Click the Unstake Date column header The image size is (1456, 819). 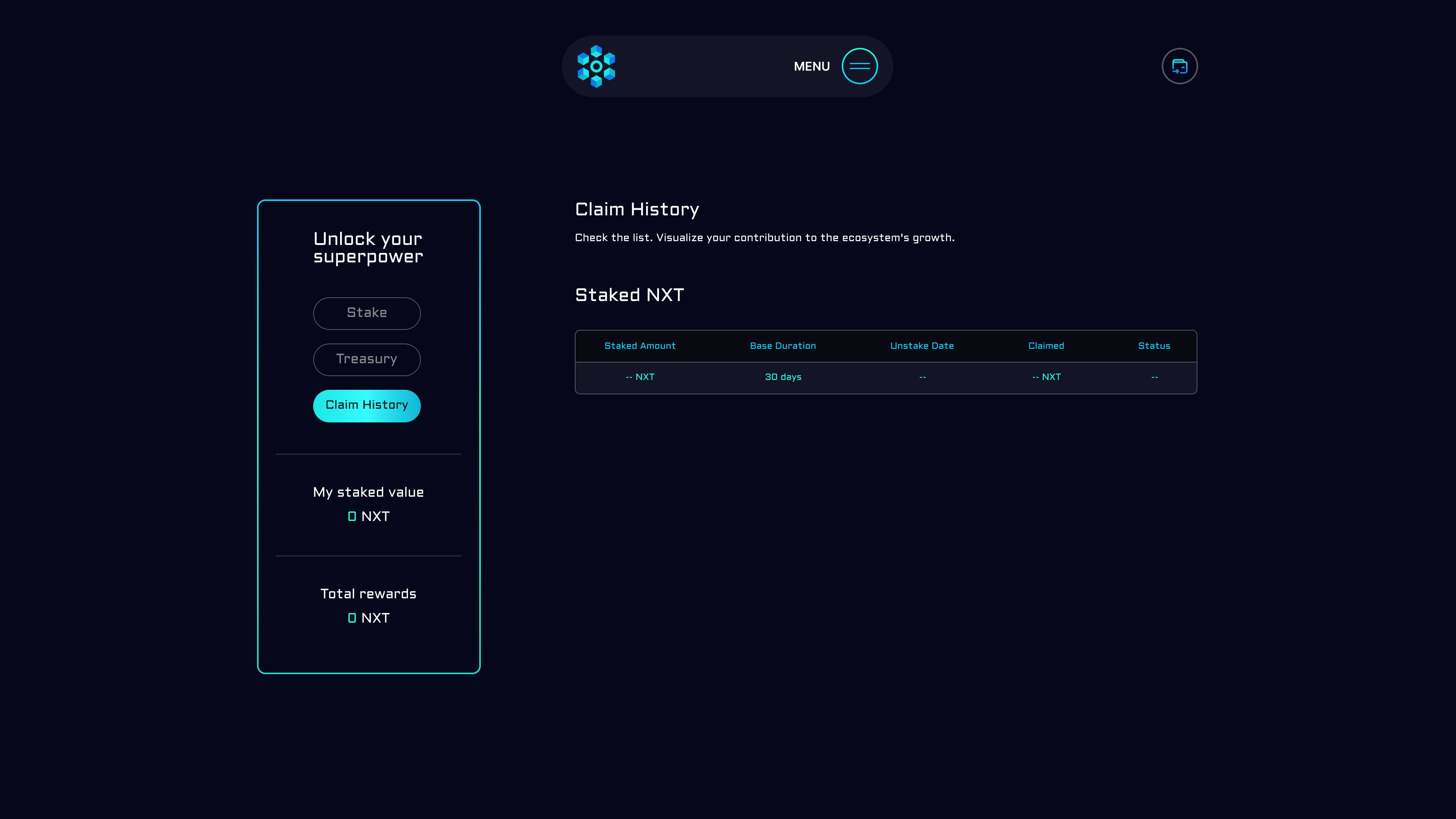(x=921, y=346)
